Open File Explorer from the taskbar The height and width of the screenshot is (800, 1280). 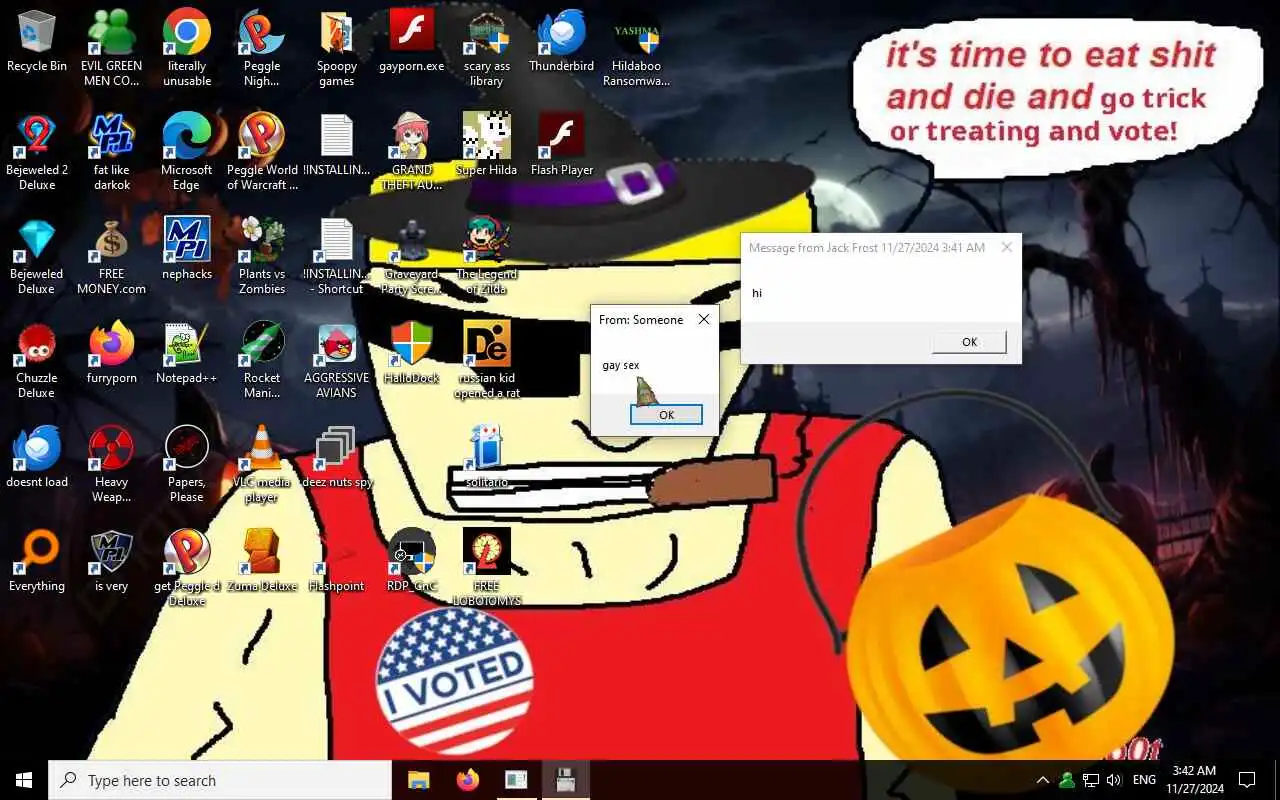[418, 780]
